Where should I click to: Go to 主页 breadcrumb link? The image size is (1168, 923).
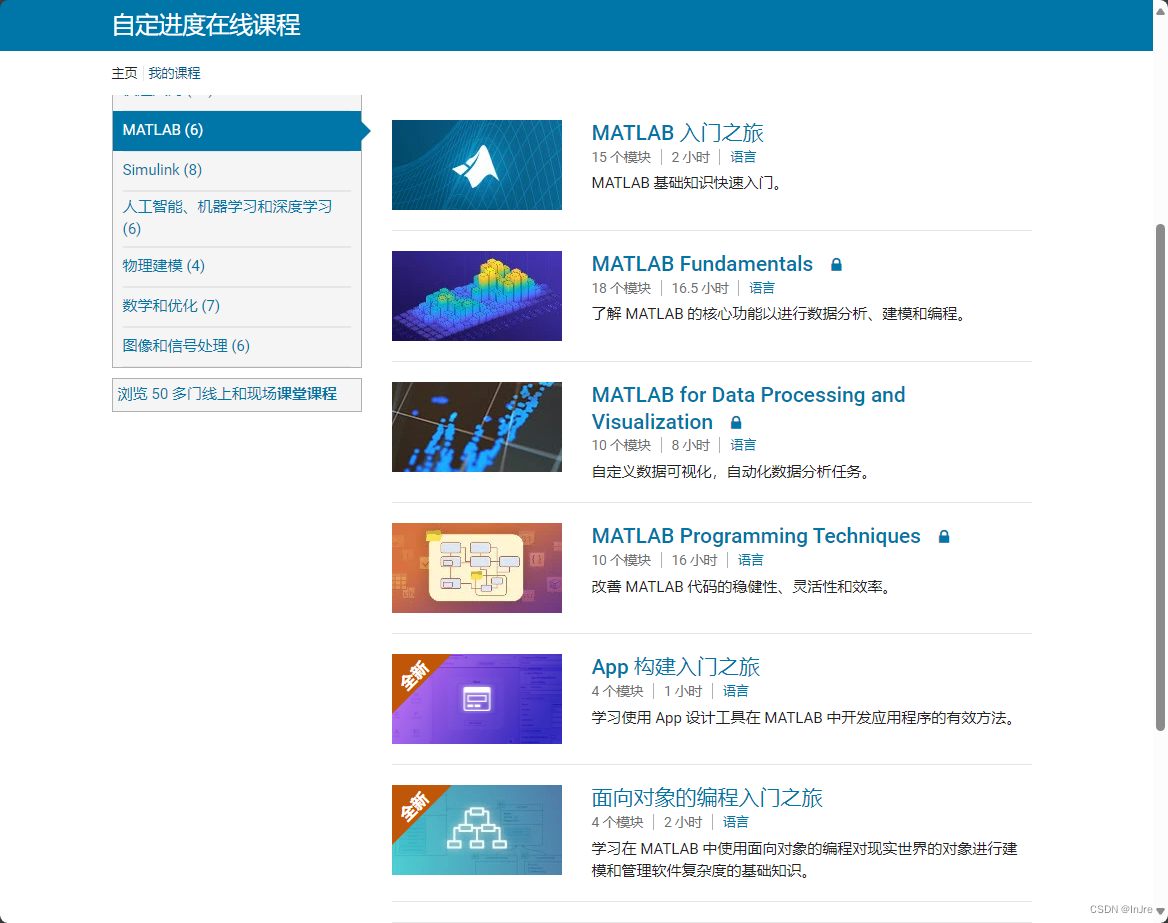pyautogui.click(x=124, y=73)
